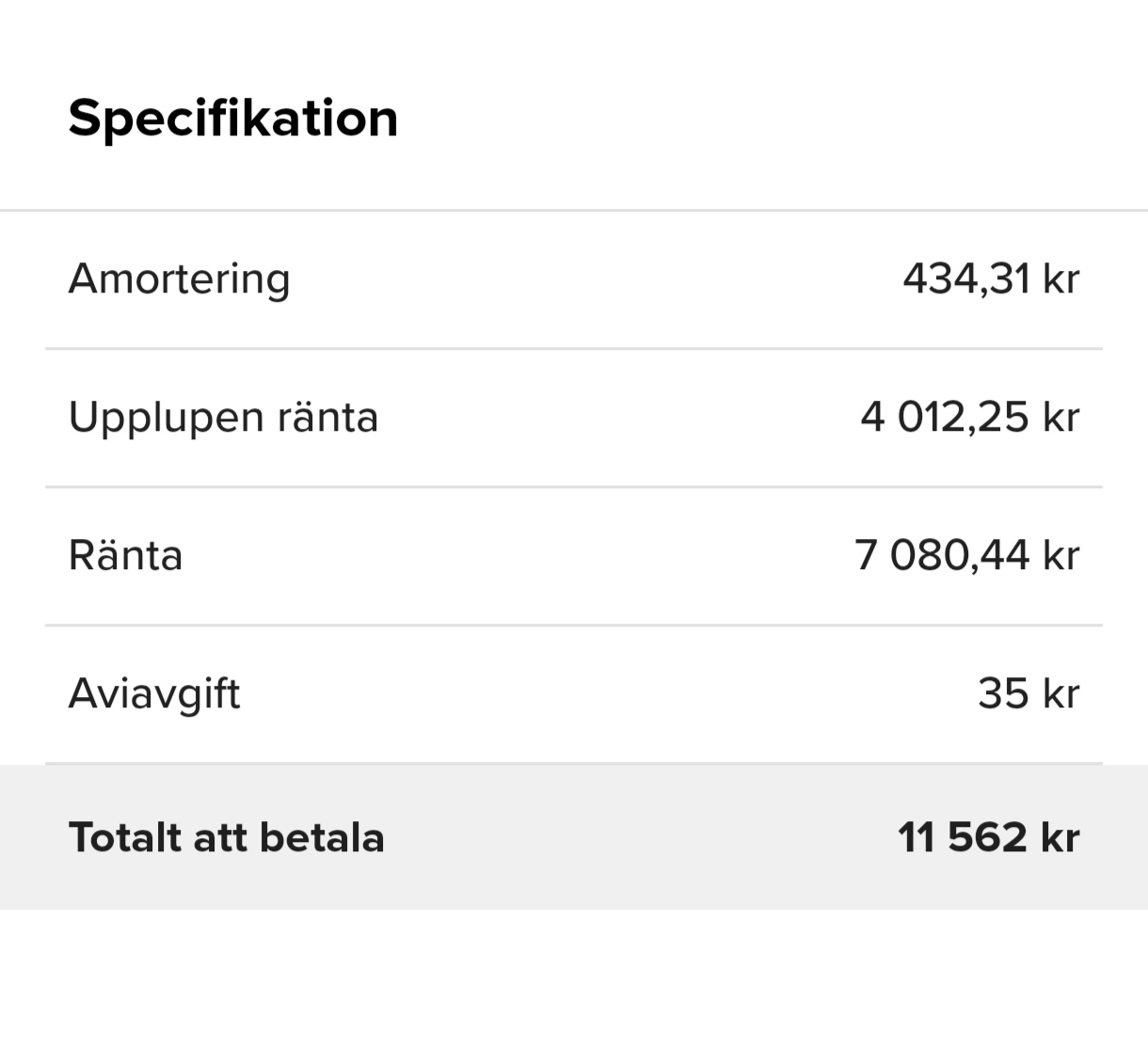Click the Aviavgift label

[153, 693]
